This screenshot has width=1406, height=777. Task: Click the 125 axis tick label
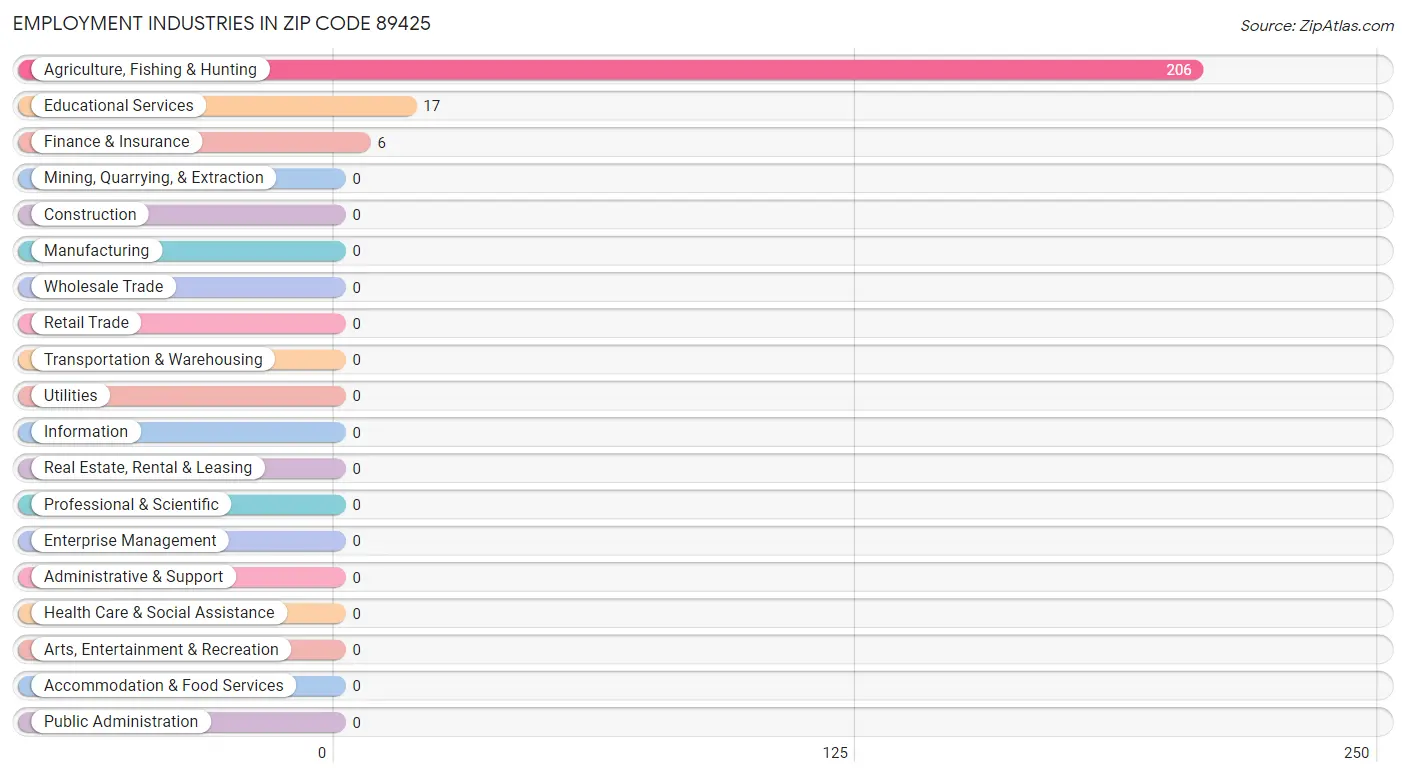pyautogui.click(x=835, y=753)
